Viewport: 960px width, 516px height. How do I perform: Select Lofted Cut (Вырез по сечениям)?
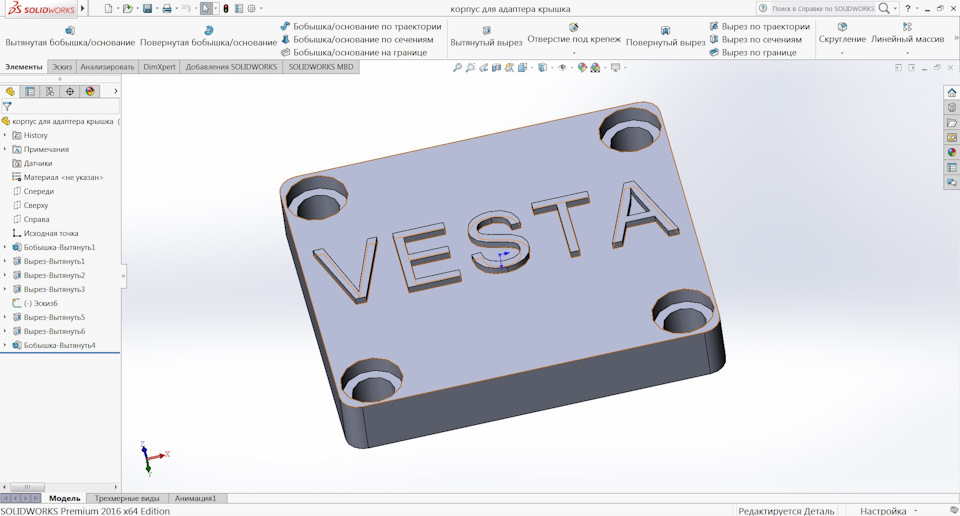coord(756,39)
